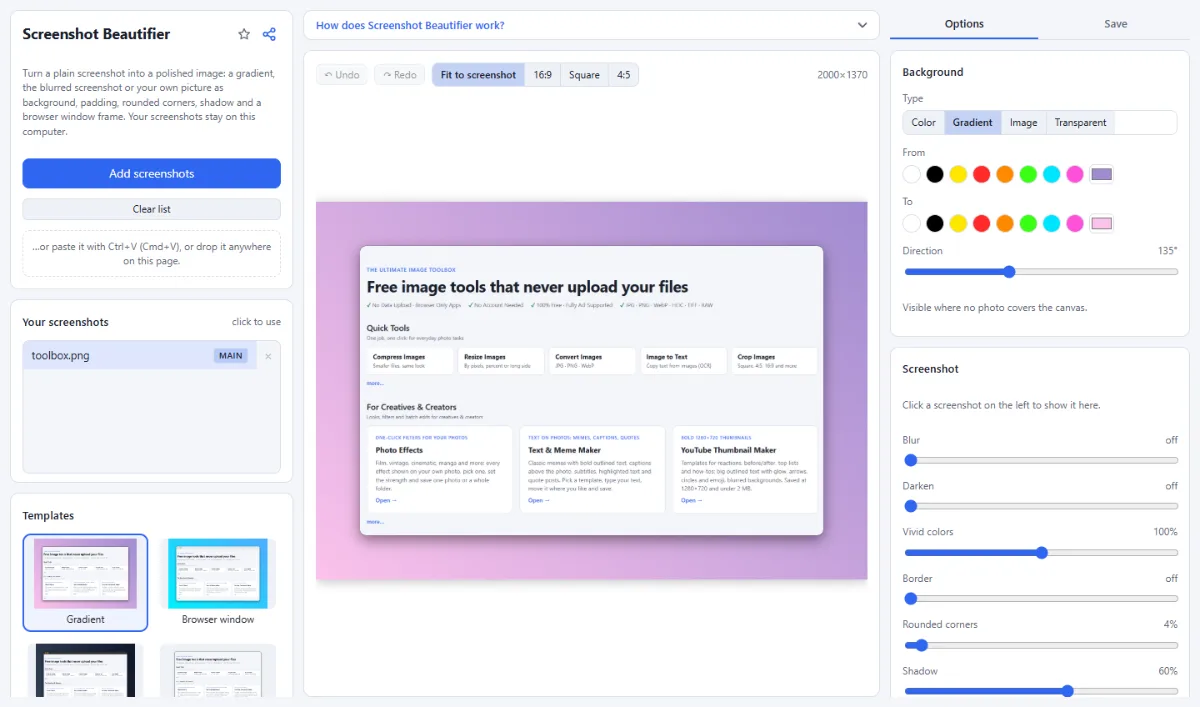Pick black in the From color row
The height and width of the screenshot is (707, 1200).
click(934, 174)
